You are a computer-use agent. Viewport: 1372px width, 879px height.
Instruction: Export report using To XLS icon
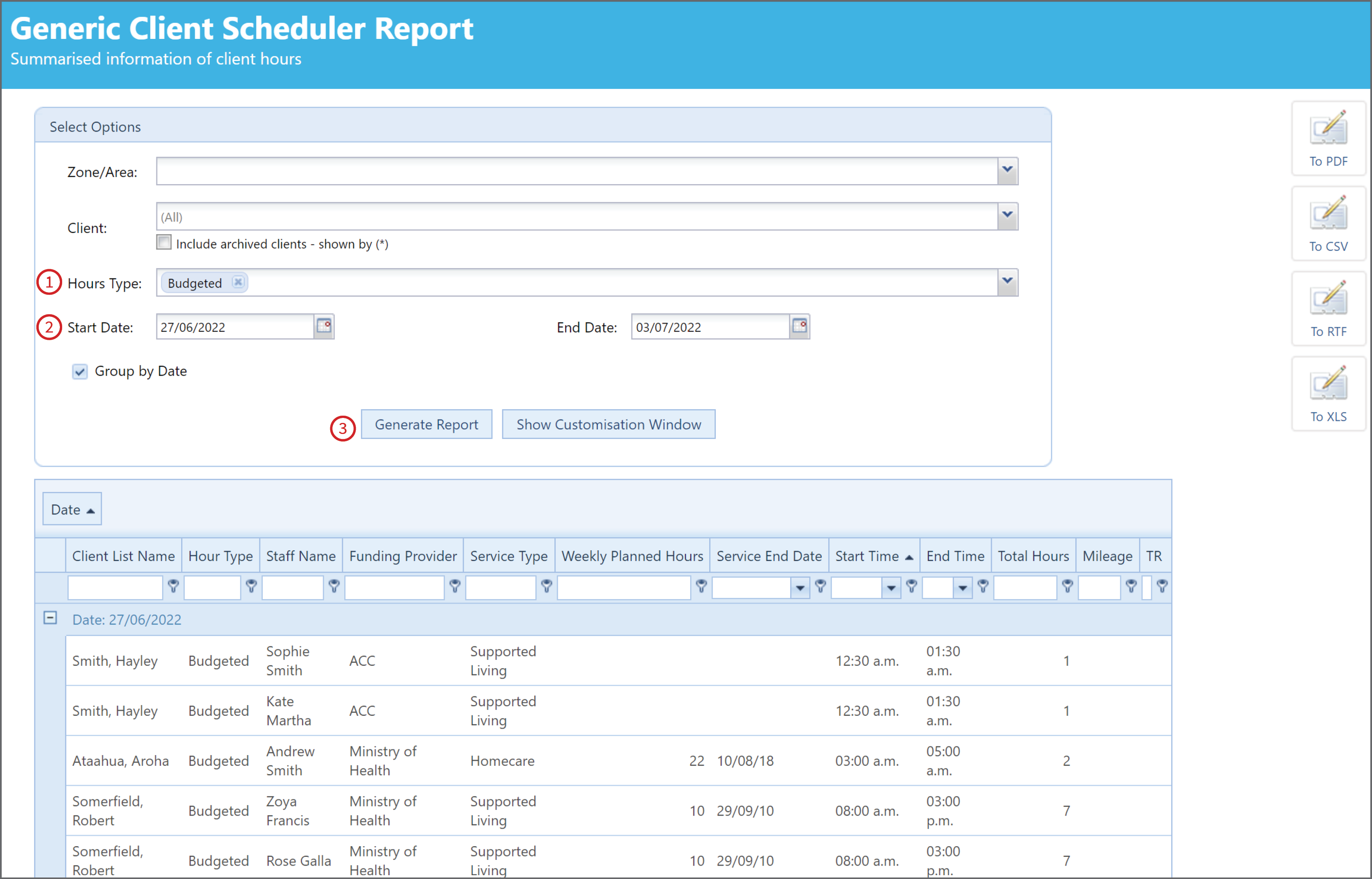[1328, 394]
